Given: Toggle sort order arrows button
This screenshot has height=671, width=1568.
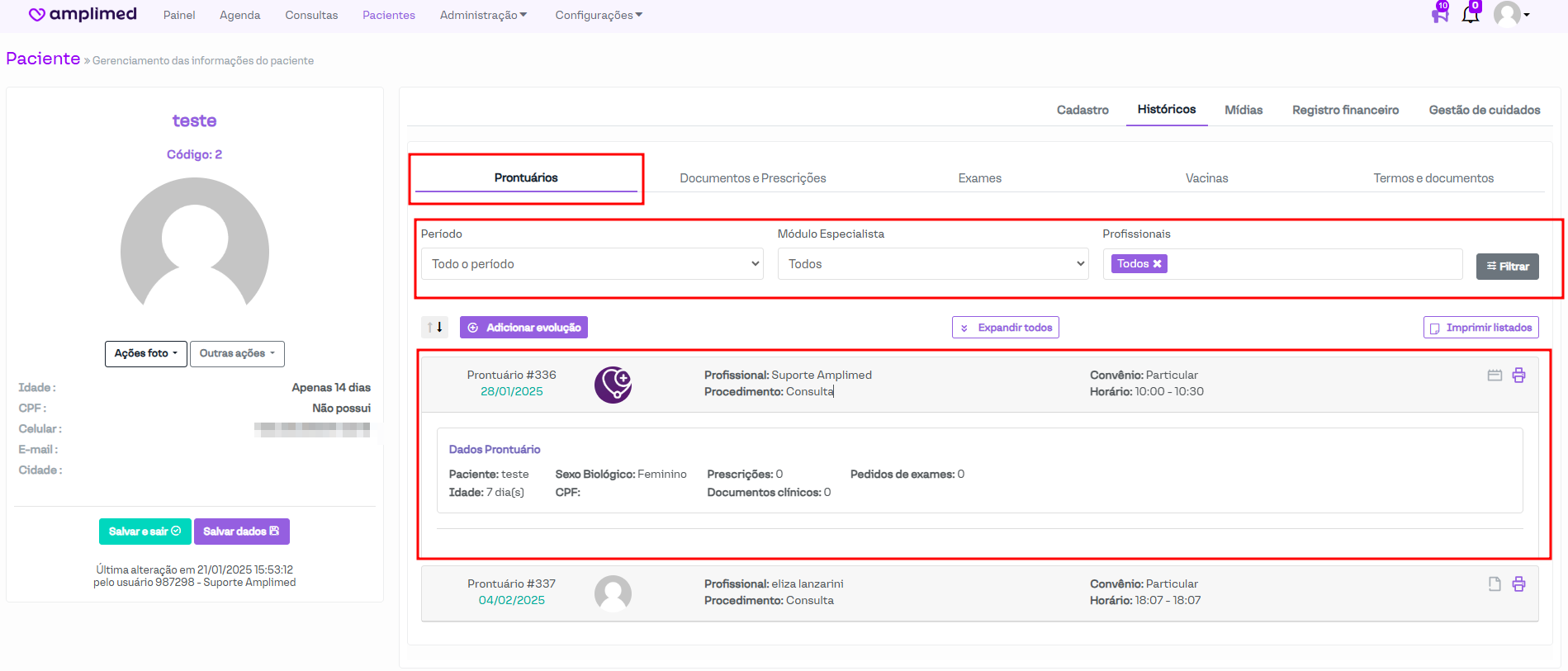Looking at the screenshot, I should coord(434,328).
